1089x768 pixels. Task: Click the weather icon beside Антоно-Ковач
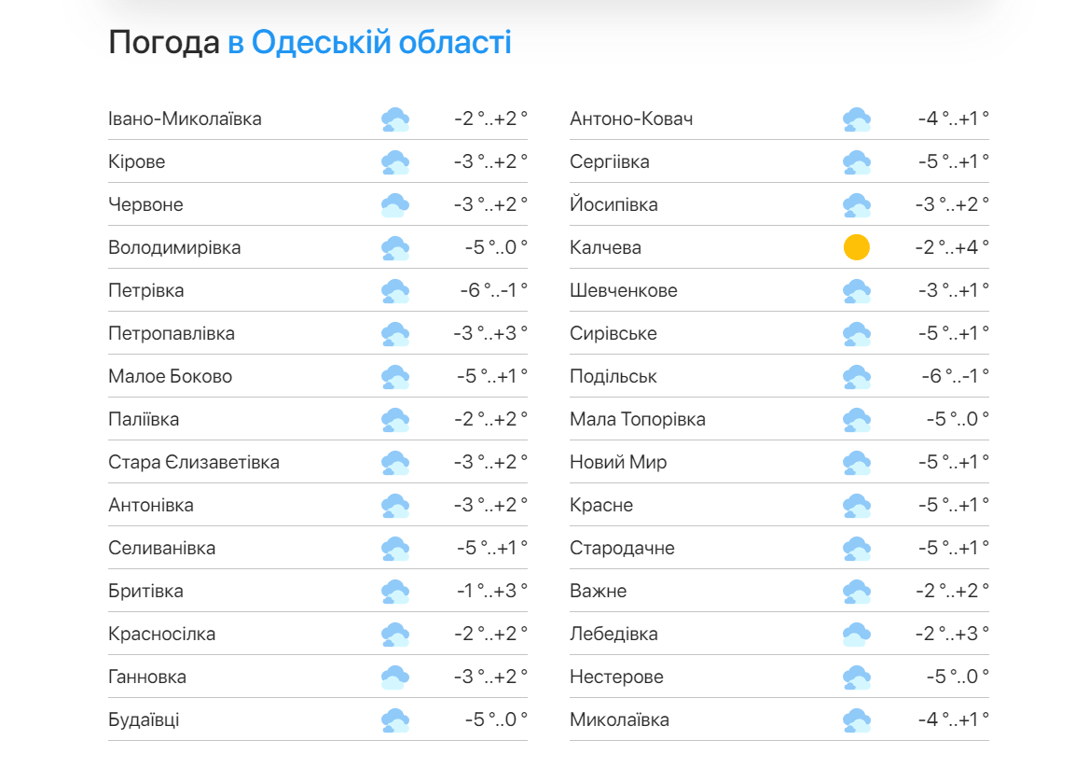[856, 120]
